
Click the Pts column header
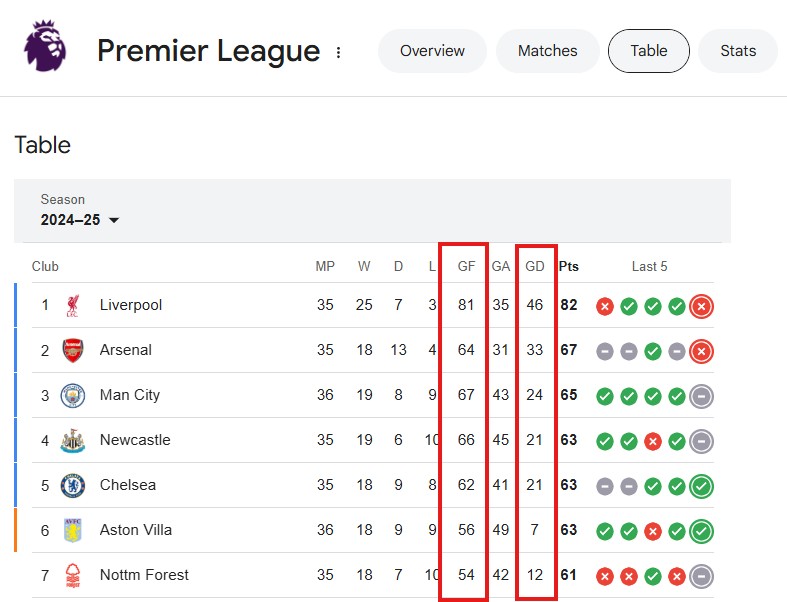tap(569, 267)
